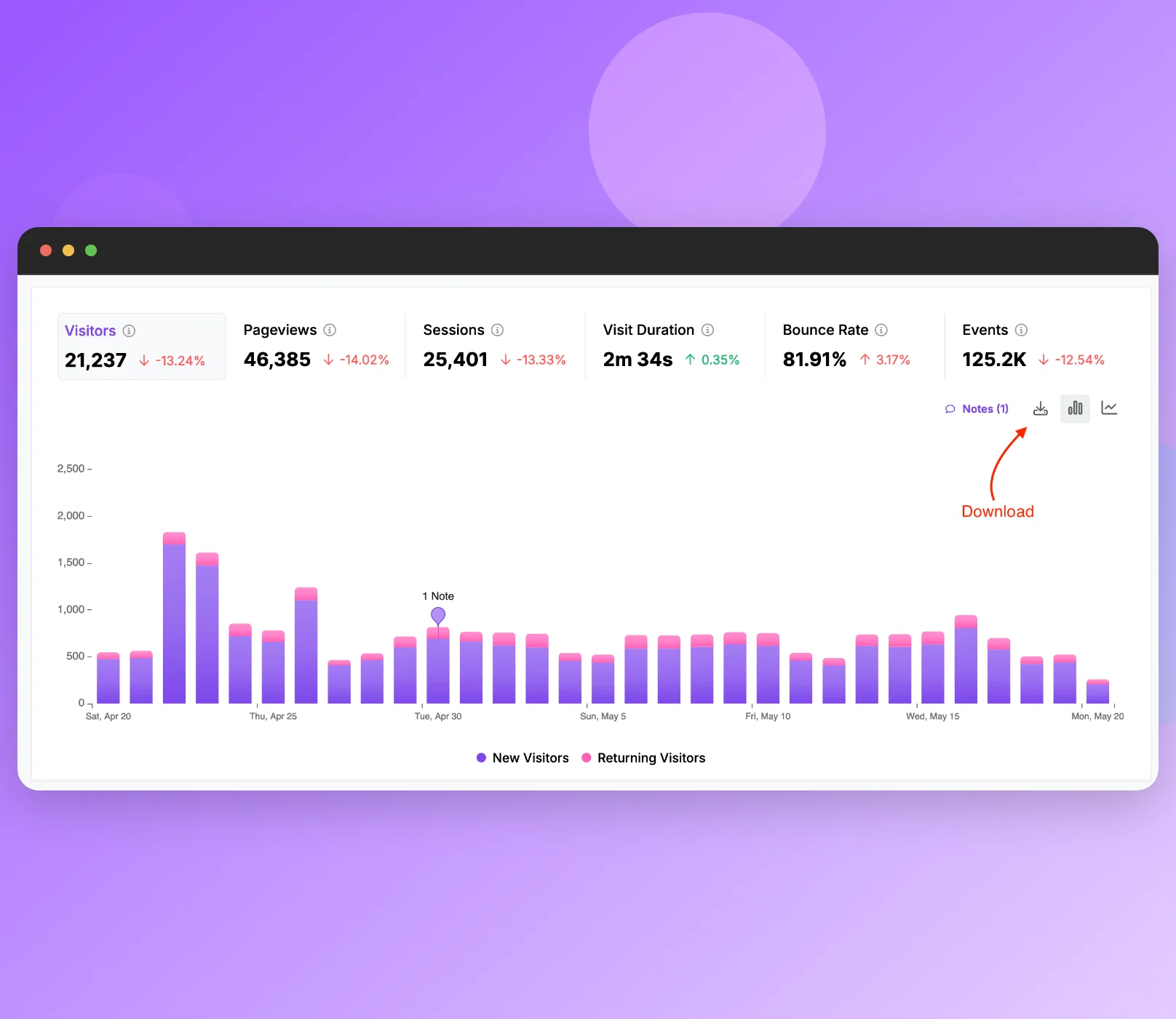Click the Pageviews info icon
1176x1019 pixels.
click(330, 330)
